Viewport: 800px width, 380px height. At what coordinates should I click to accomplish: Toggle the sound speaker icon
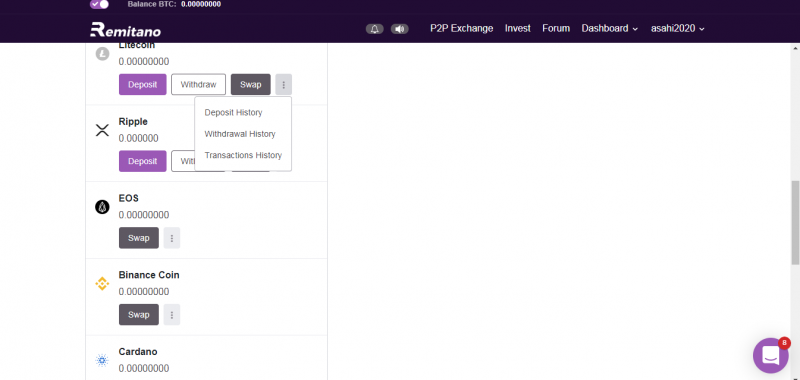(399, 29)
